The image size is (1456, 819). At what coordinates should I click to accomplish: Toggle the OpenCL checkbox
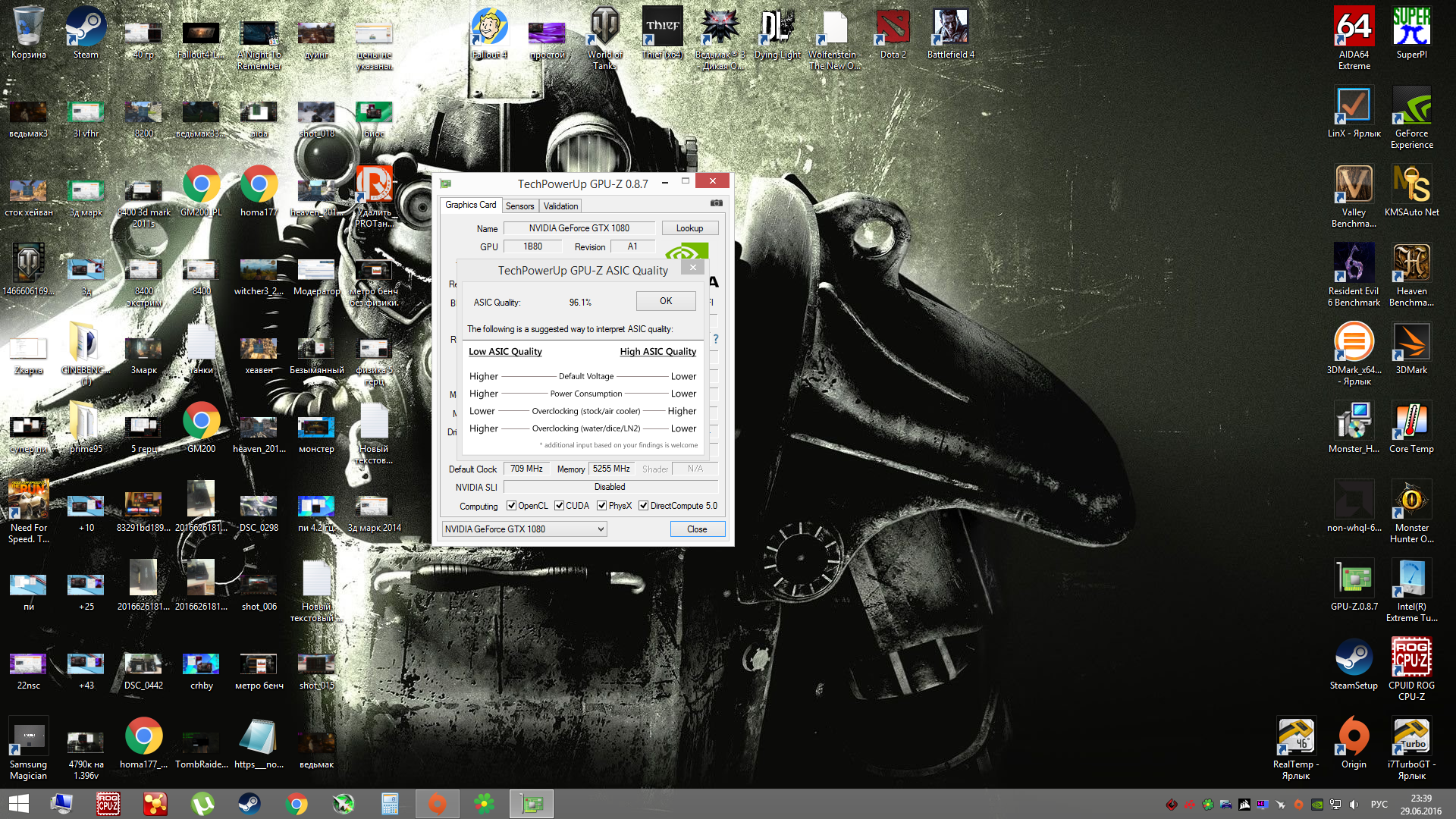point(511,506)
